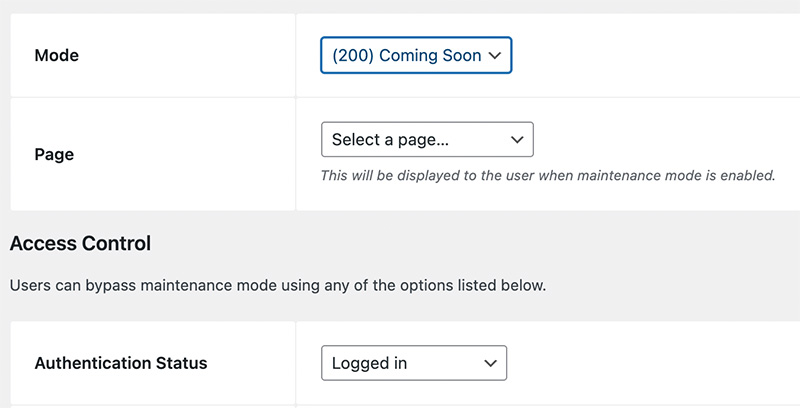Viewport: 800px width, 408px height.
Task: Click the bypass maintenance mode description text
Action: coord(278,285)
